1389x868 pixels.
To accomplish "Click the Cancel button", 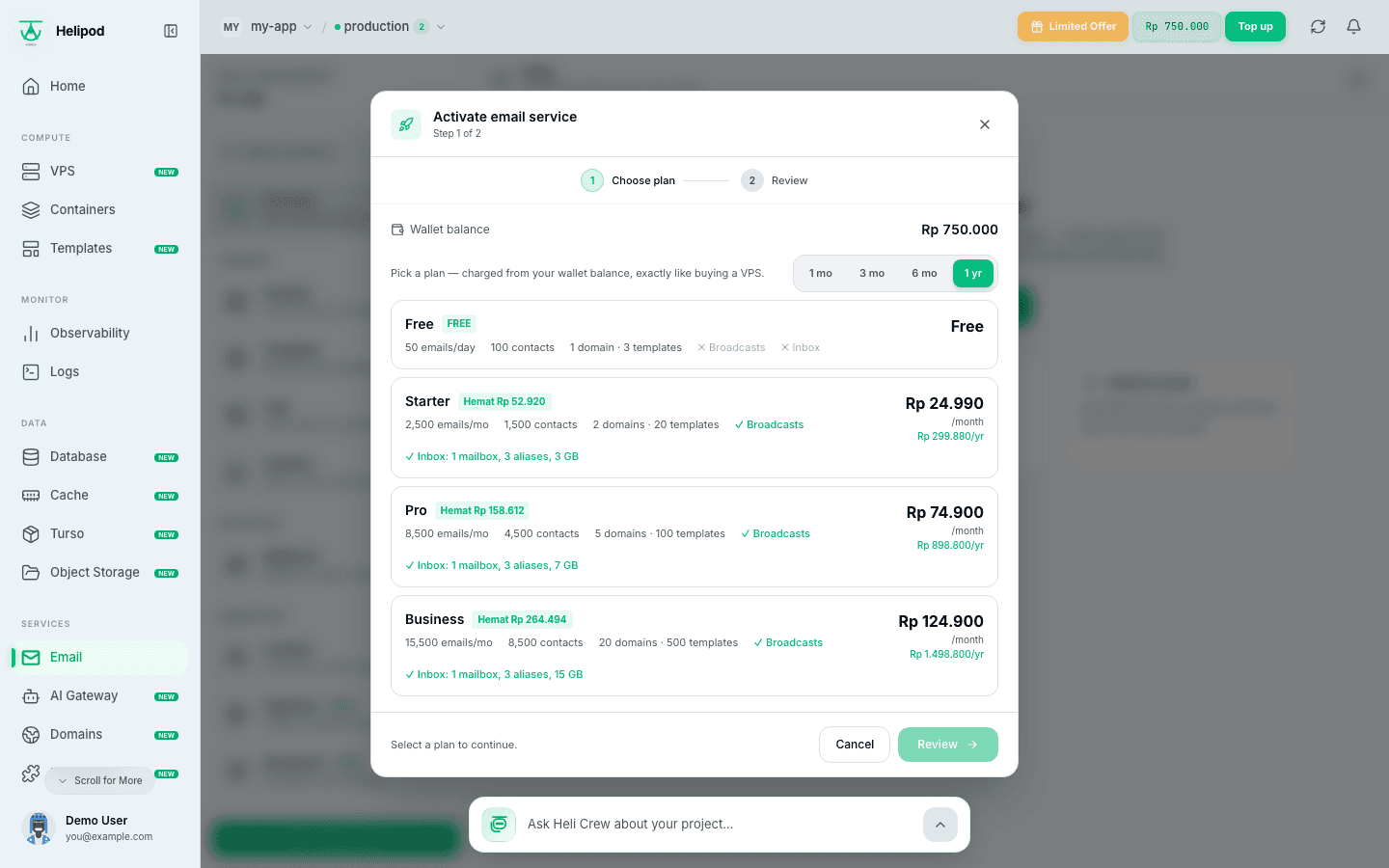I will click(855, 745).
